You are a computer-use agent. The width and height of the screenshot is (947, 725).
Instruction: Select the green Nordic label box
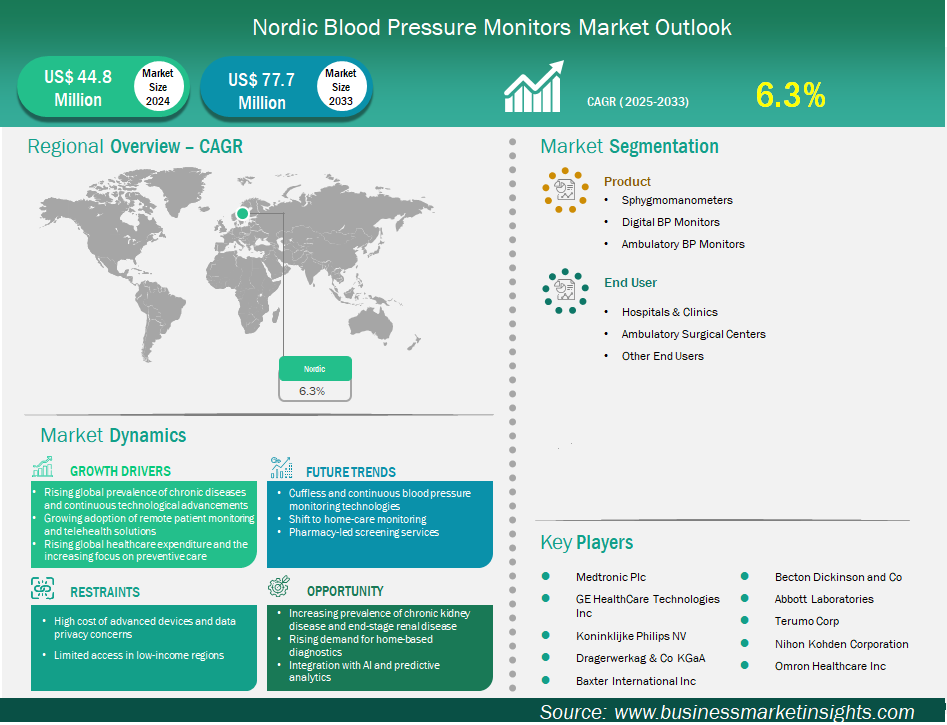tap(315, 368)
